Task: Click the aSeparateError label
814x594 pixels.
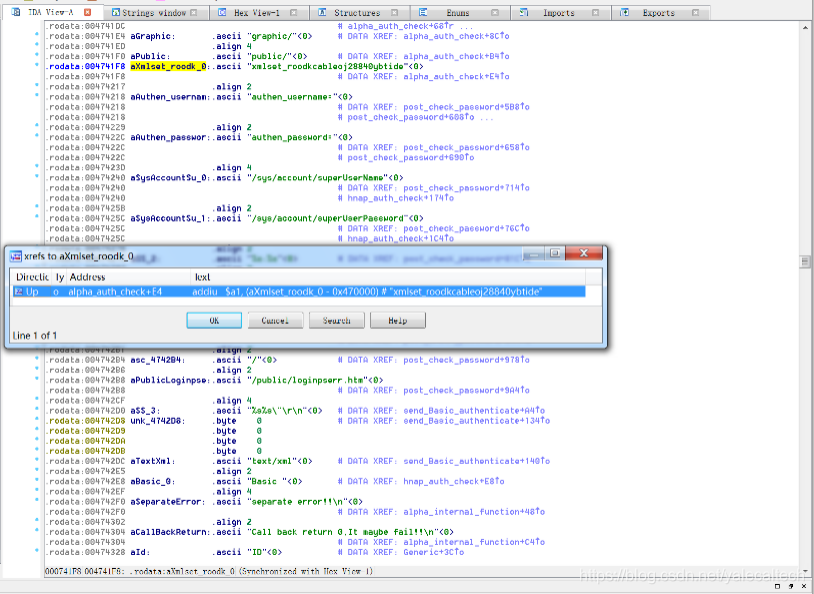Action: (168, 502)
